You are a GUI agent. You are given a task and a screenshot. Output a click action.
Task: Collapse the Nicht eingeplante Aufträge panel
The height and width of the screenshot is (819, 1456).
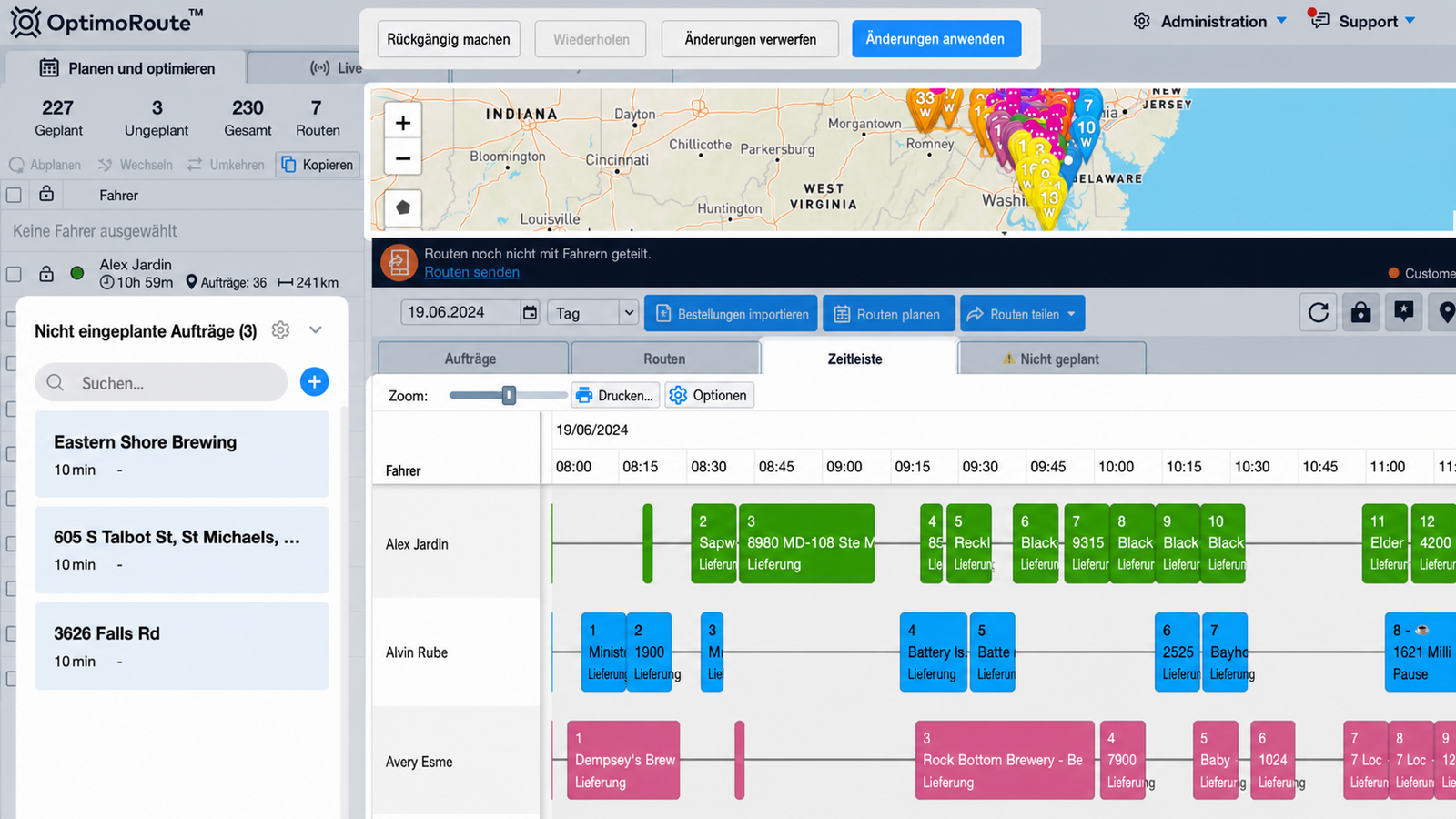click(x=316, y=330)
